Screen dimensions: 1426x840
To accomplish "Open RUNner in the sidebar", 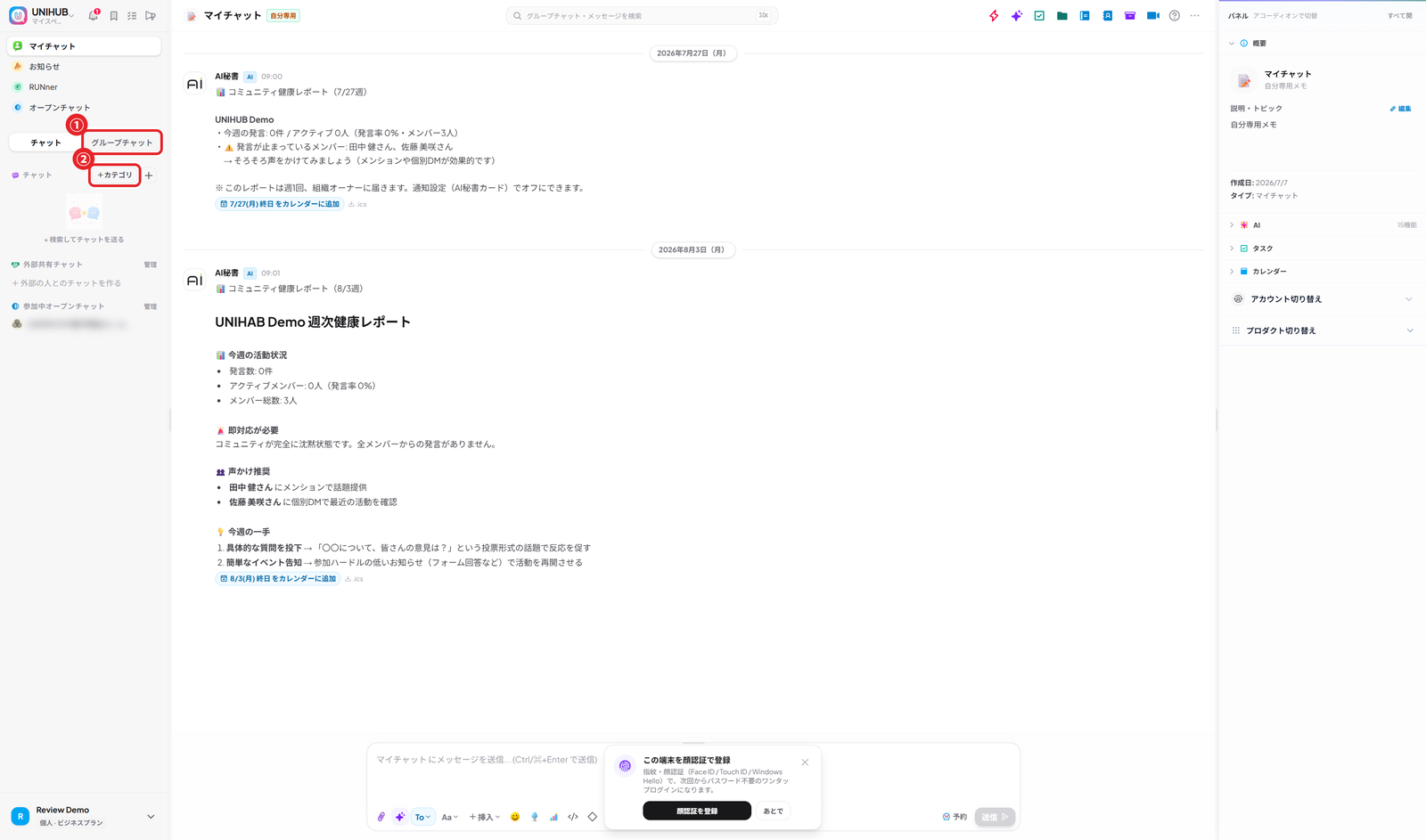I will click(x=84, y=87).
